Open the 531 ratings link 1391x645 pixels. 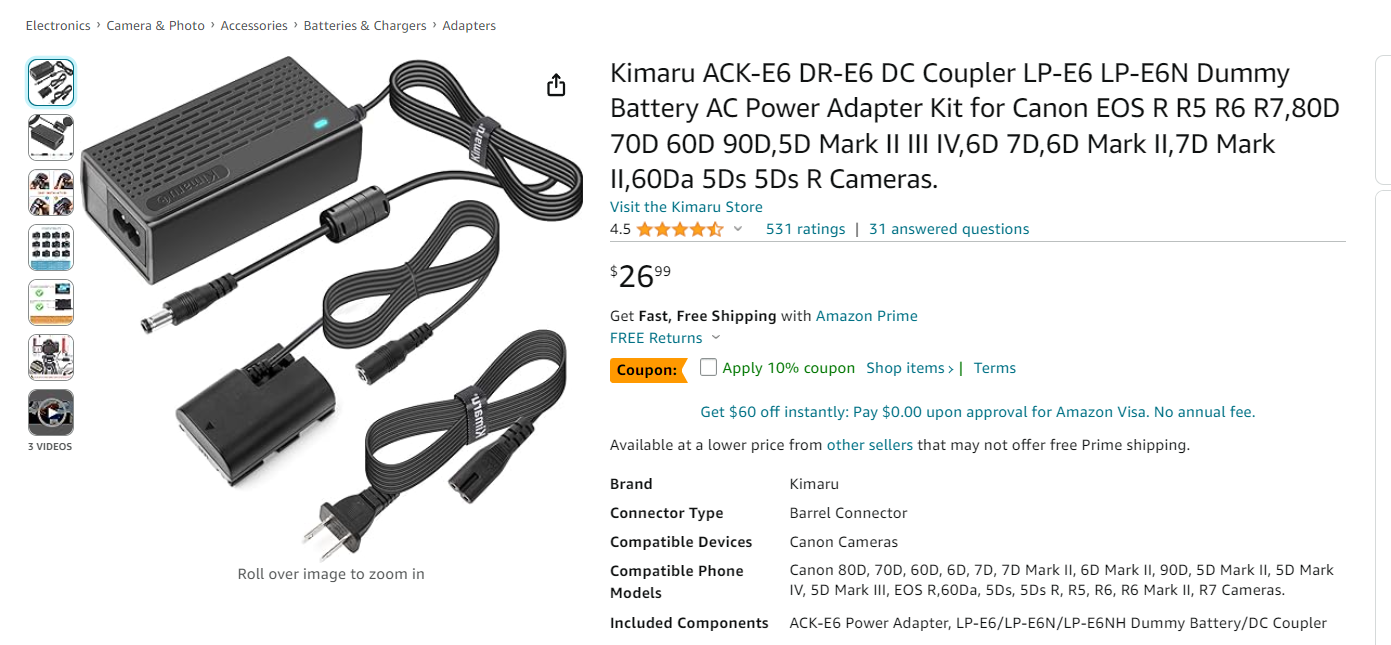805,229
